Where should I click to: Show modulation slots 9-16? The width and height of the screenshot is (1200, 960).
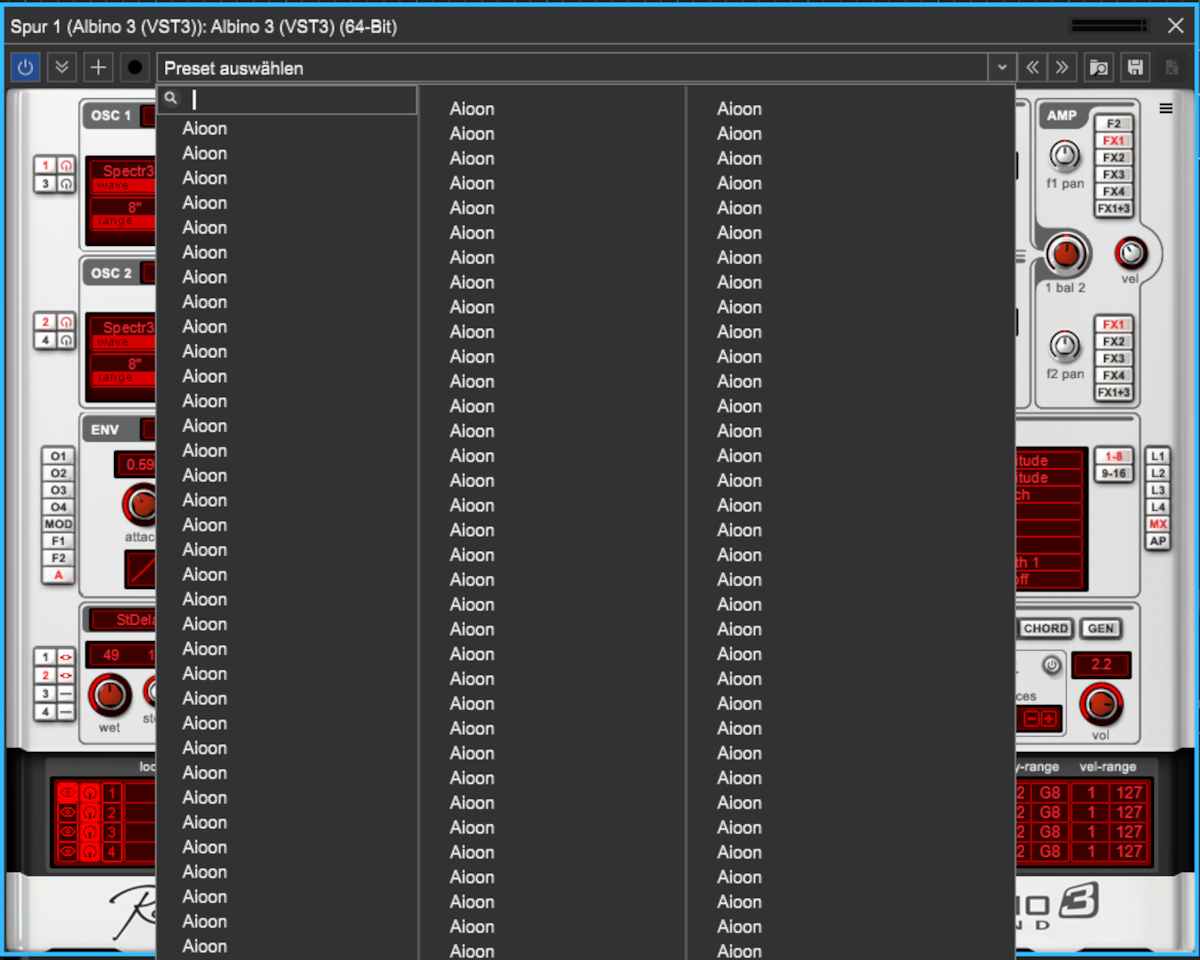[1114, 474]
